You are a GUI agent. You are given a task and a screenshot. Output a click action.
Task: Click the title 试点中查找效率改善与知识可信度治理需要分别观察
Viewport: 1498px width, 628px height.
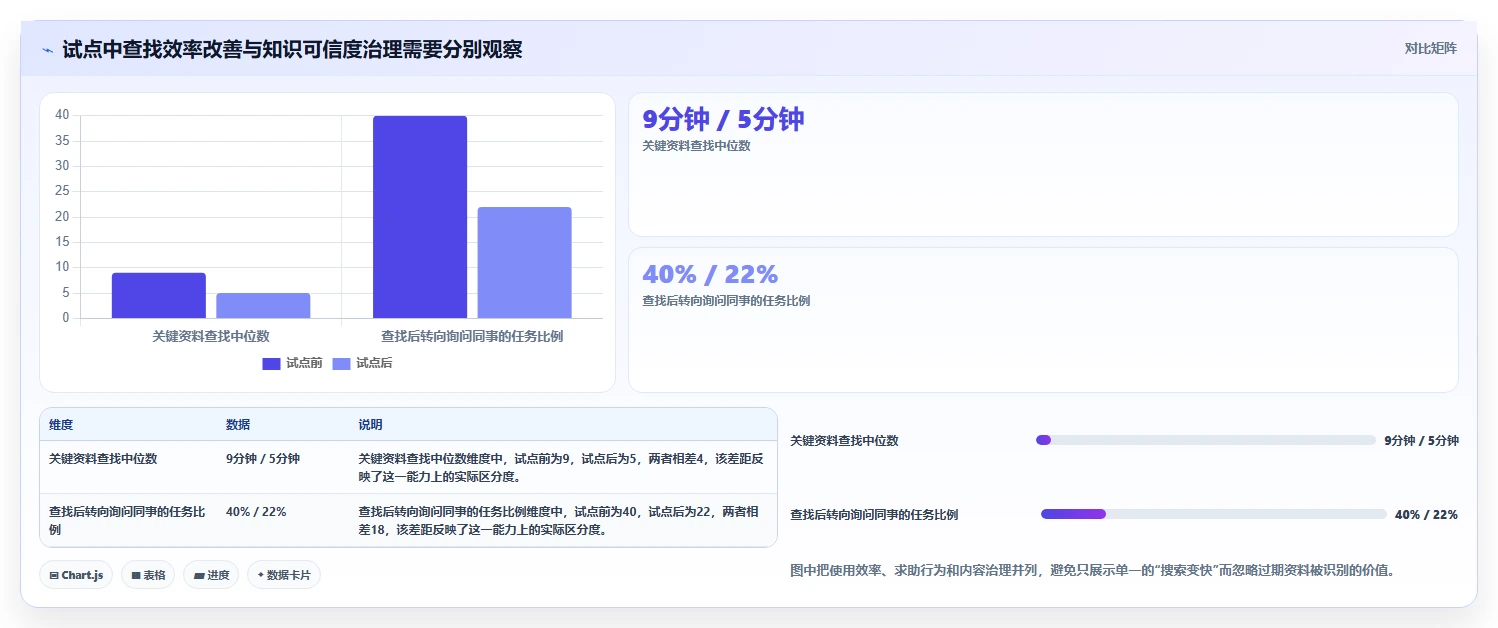point(292,49)
